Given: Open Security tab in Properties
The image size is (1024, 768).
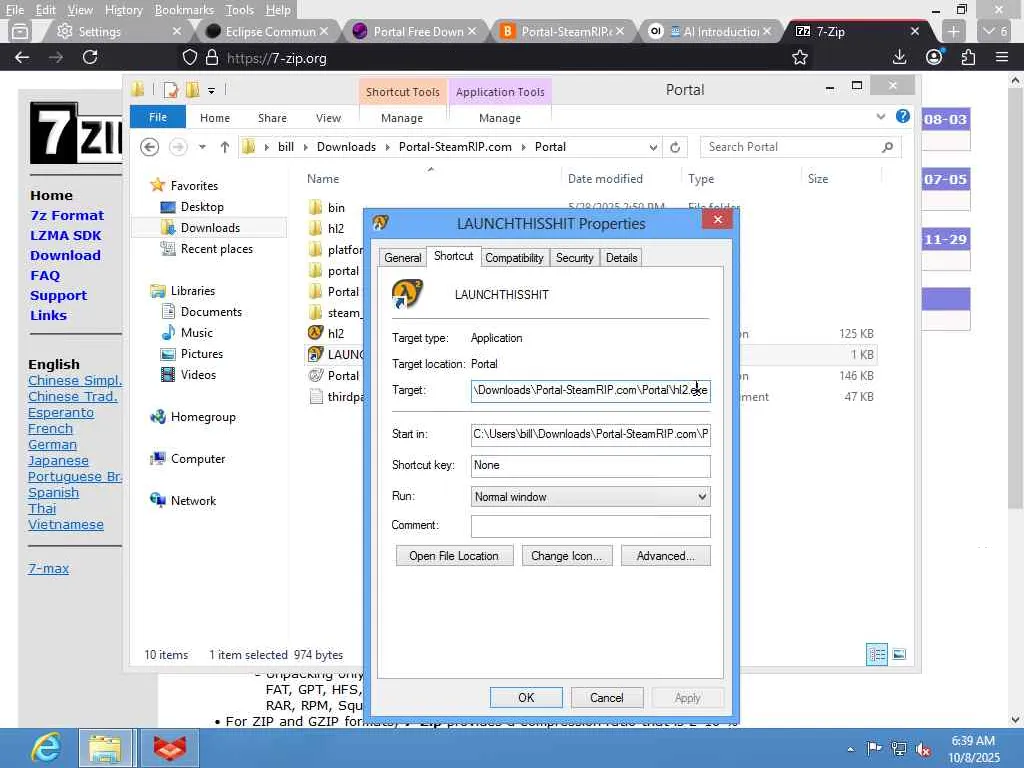Looking at the screenshot, I should [x=574, y=257].
